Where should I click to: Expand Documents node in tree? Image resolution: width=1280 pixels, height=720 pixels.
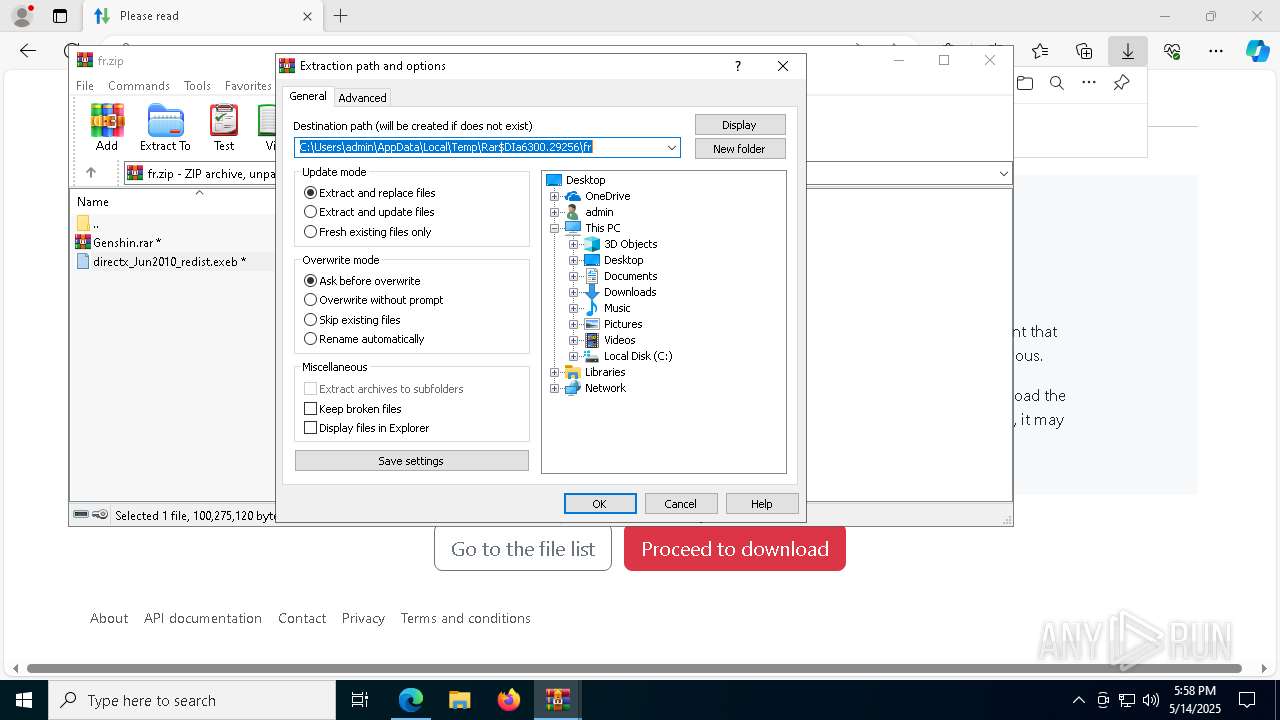click(573, 276)
